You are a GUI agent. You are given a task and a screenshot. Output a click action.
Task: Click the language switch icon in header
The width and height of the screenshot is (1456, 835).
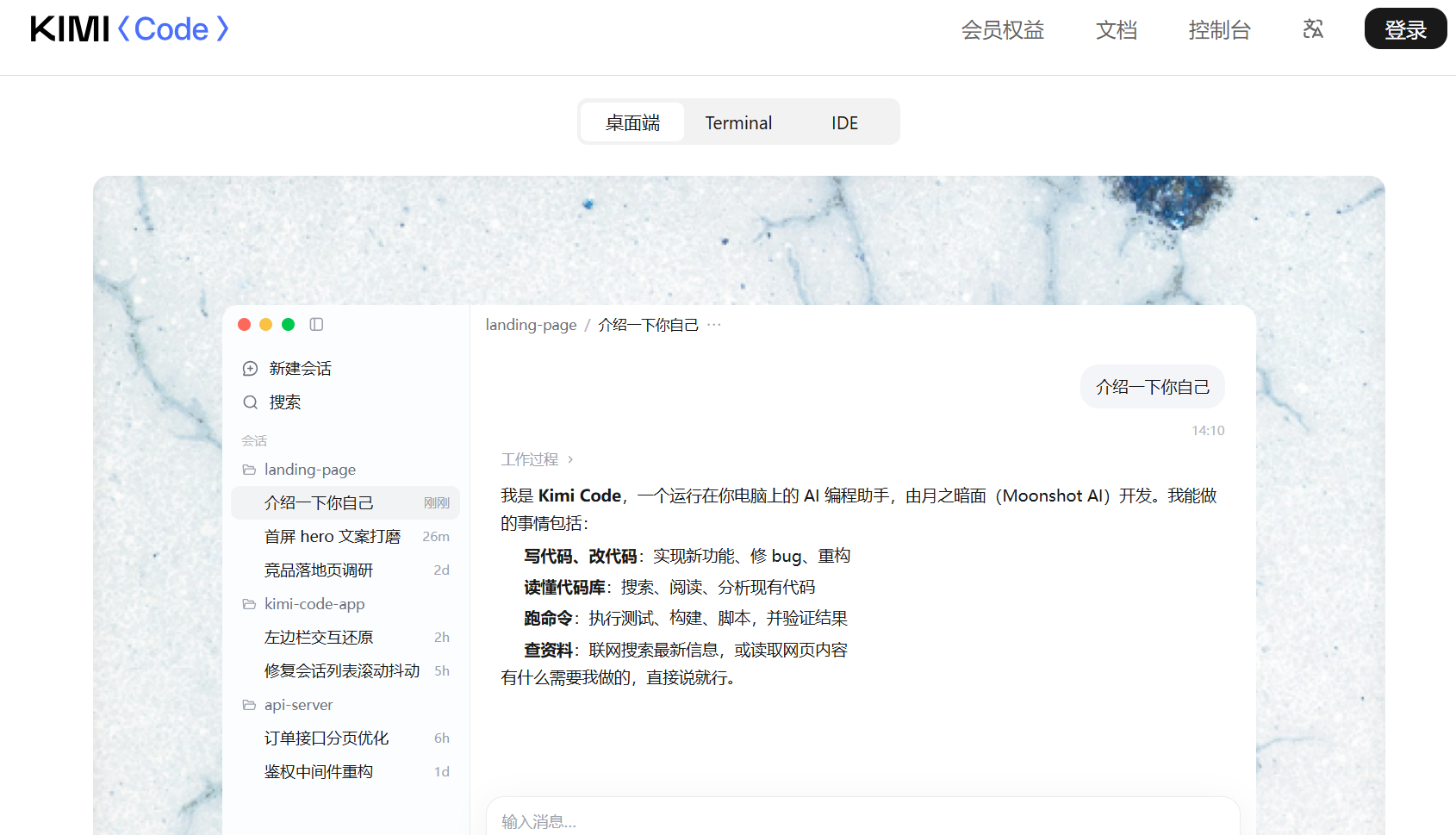(x=1312, y=29)
